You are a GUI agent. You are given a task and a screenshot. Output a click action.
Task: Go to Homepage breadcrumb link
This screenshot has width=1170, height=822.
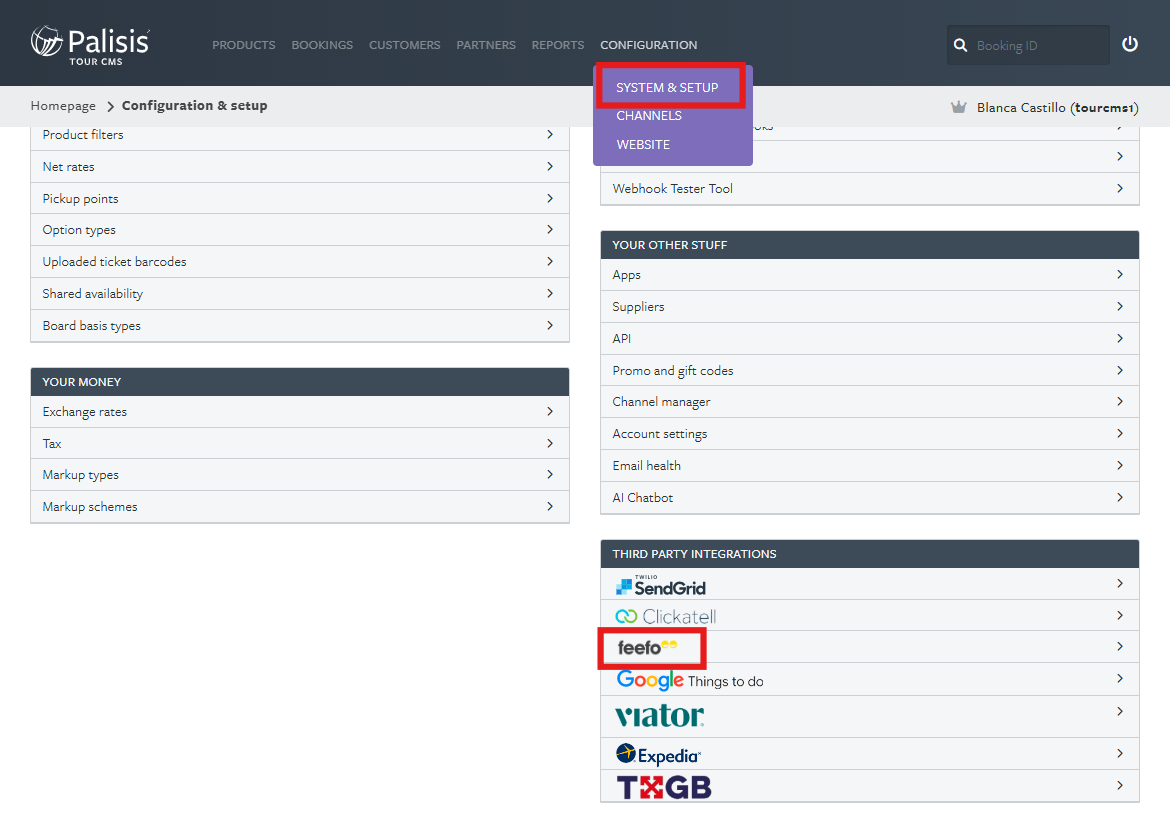tap(63, 106)
